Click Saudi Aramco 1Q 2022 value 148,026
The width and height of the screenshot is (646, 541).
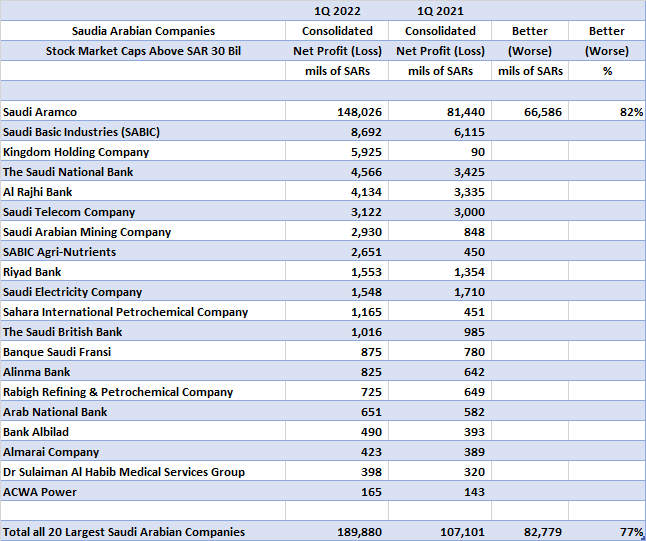point(337,111)
